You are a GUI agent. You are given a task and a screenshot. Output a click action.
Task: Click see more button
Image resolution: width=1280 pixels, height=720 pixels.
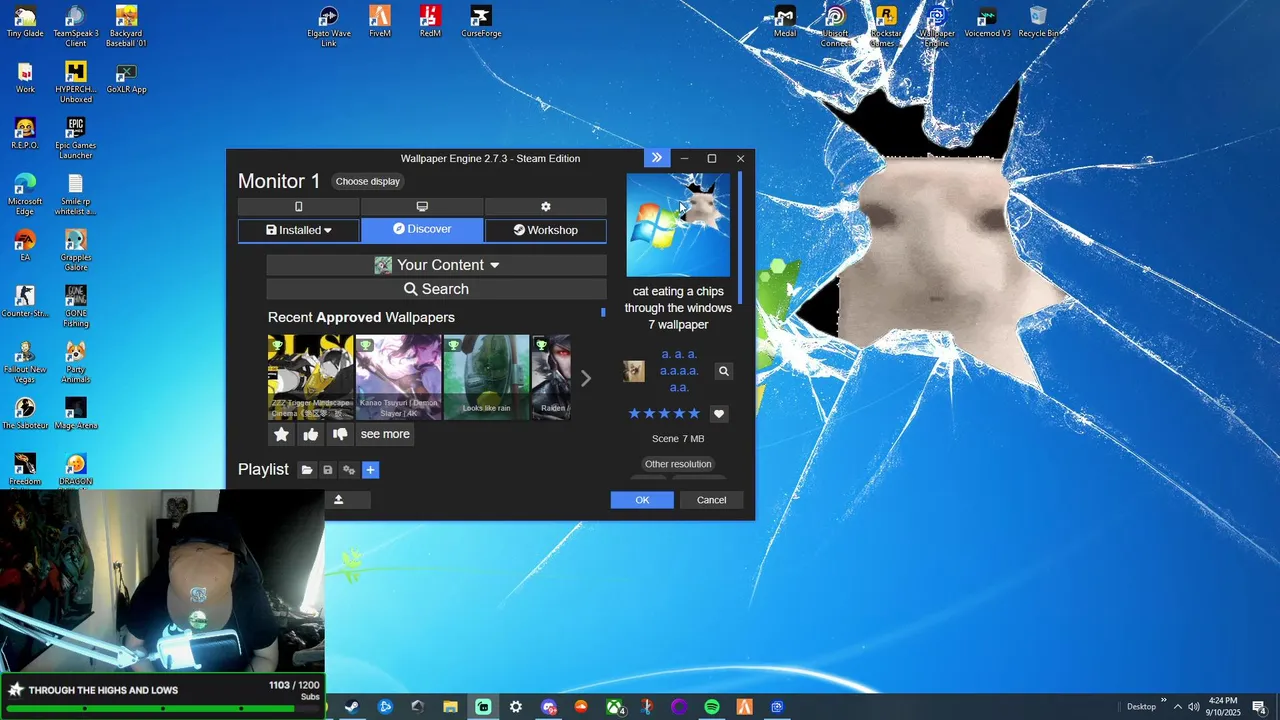[385, 434]
